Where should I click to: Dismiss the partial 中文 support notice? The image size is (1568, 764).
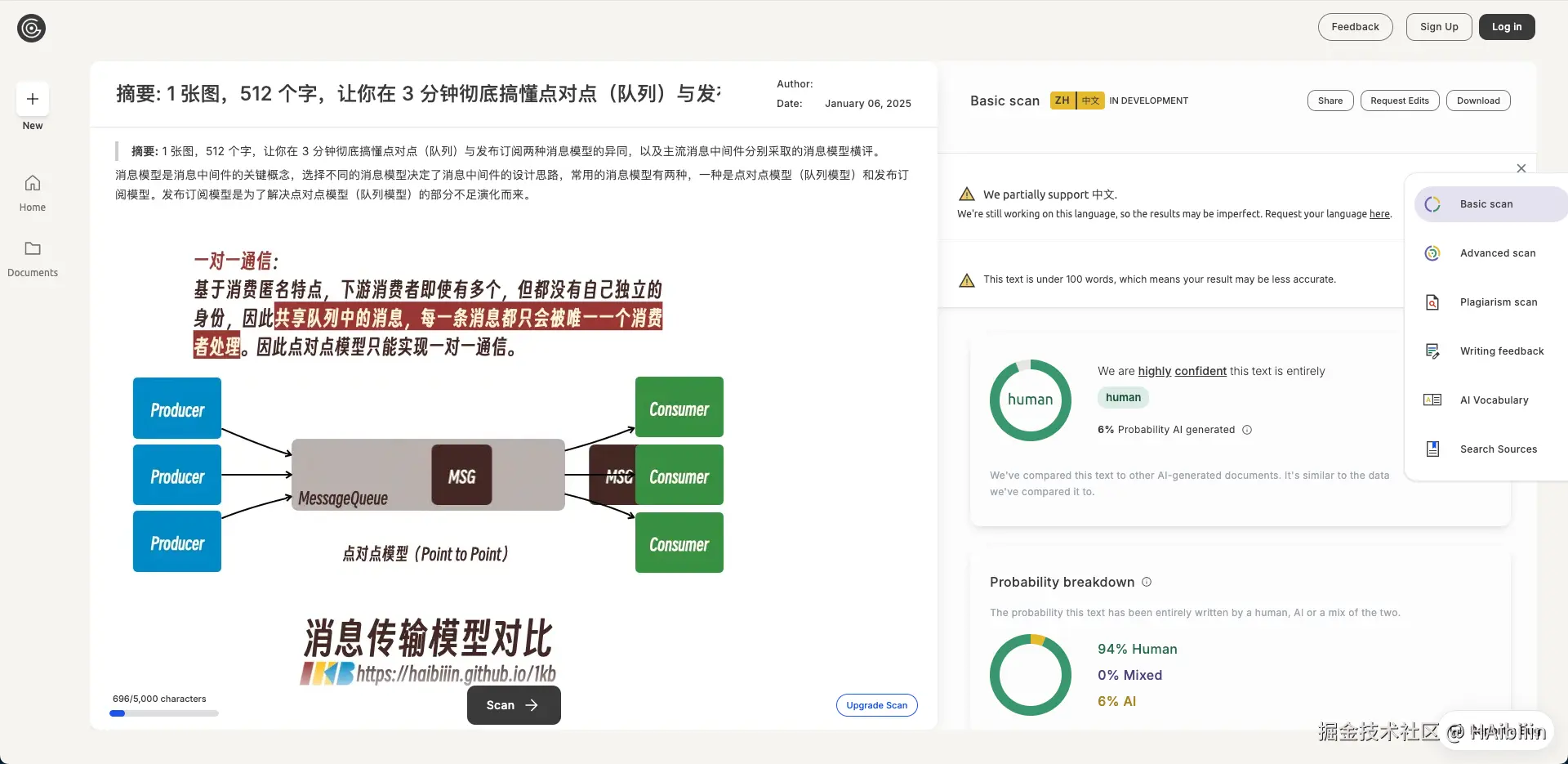click(x=1521, y=168)
